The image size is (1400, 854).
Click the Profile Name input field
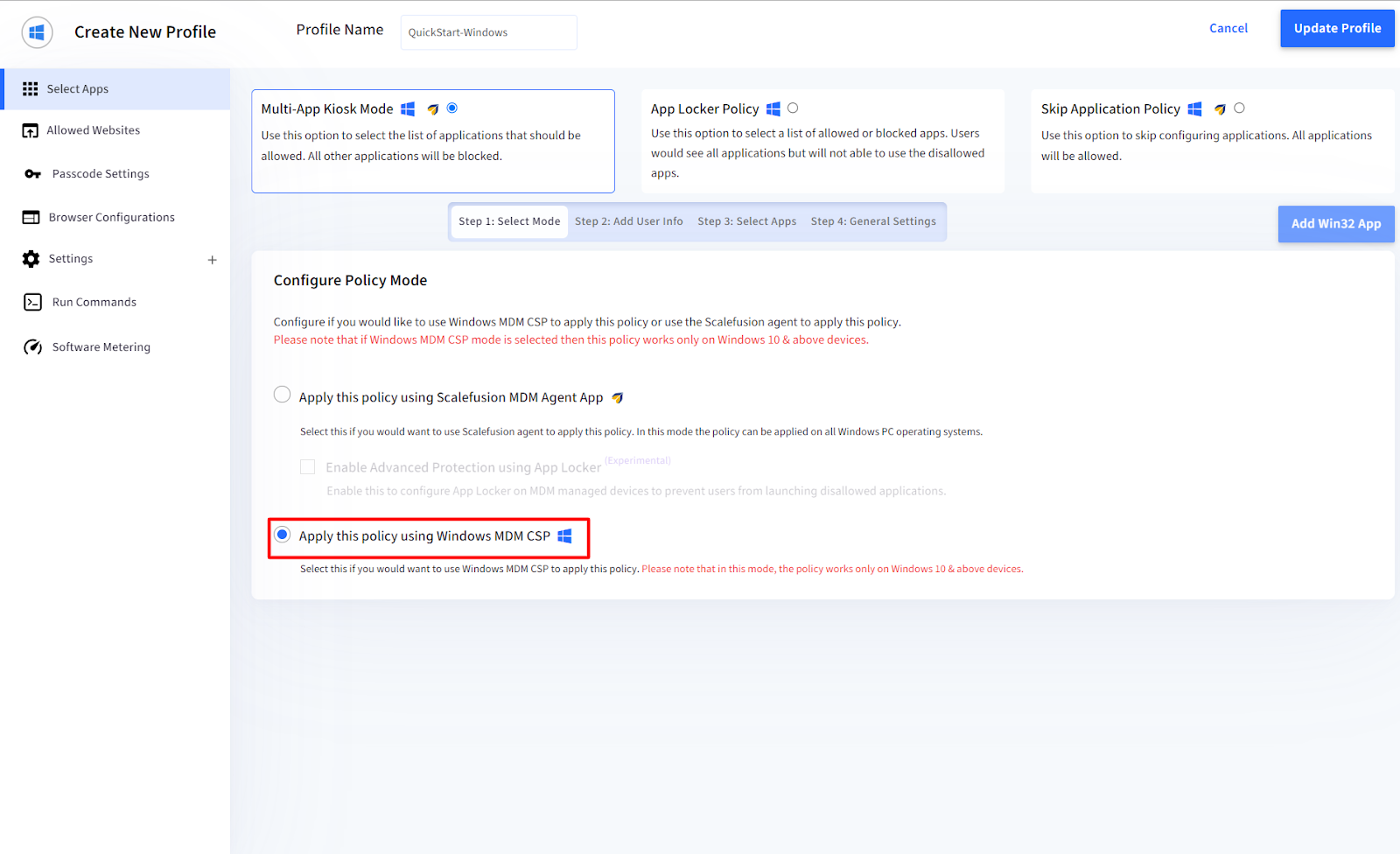488,32
